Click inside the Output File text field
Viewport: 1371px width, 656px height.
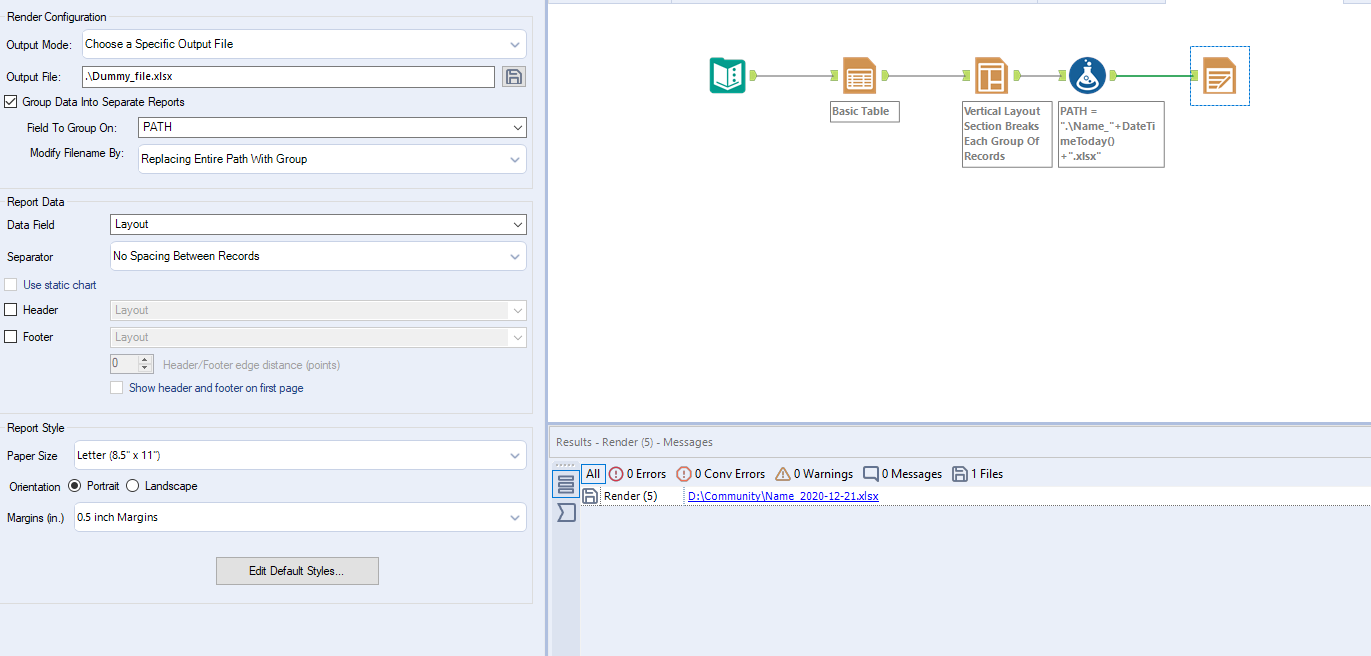tap(288, 76)
